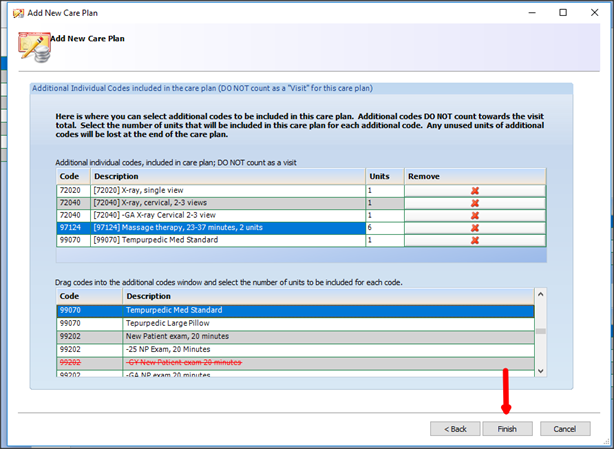Delete the Massage therapy code row
Viewport: 614px width, 449px height.
[475, 228]
